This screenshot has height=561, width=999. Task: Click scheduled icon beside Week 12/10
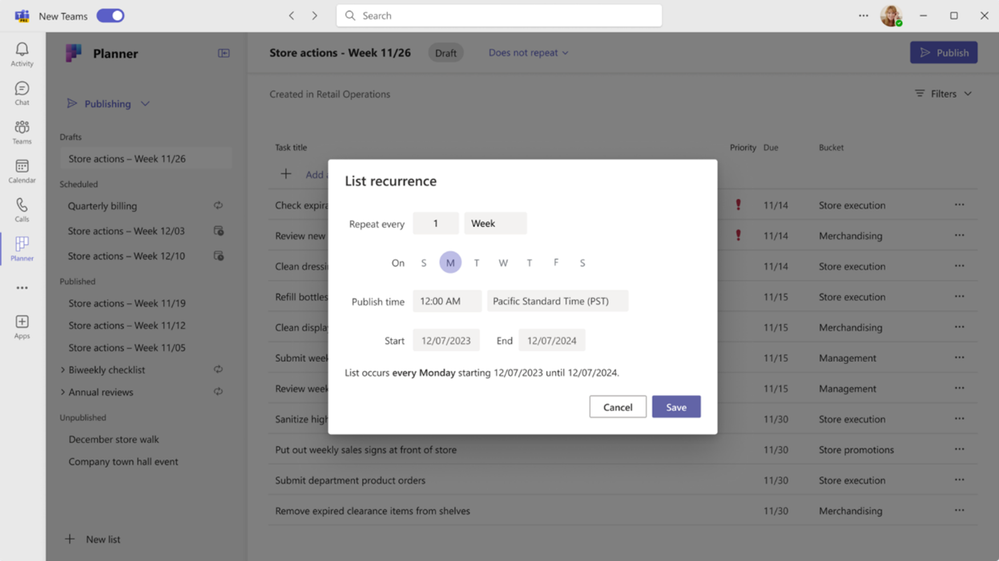tap(219, 256)
